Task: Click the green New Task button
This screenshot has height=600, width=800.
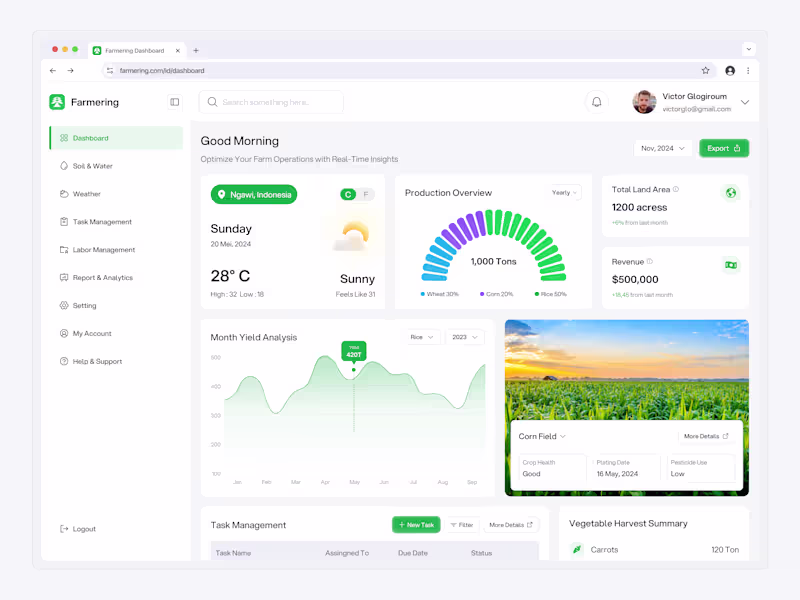Action: [x=416, y=524]
